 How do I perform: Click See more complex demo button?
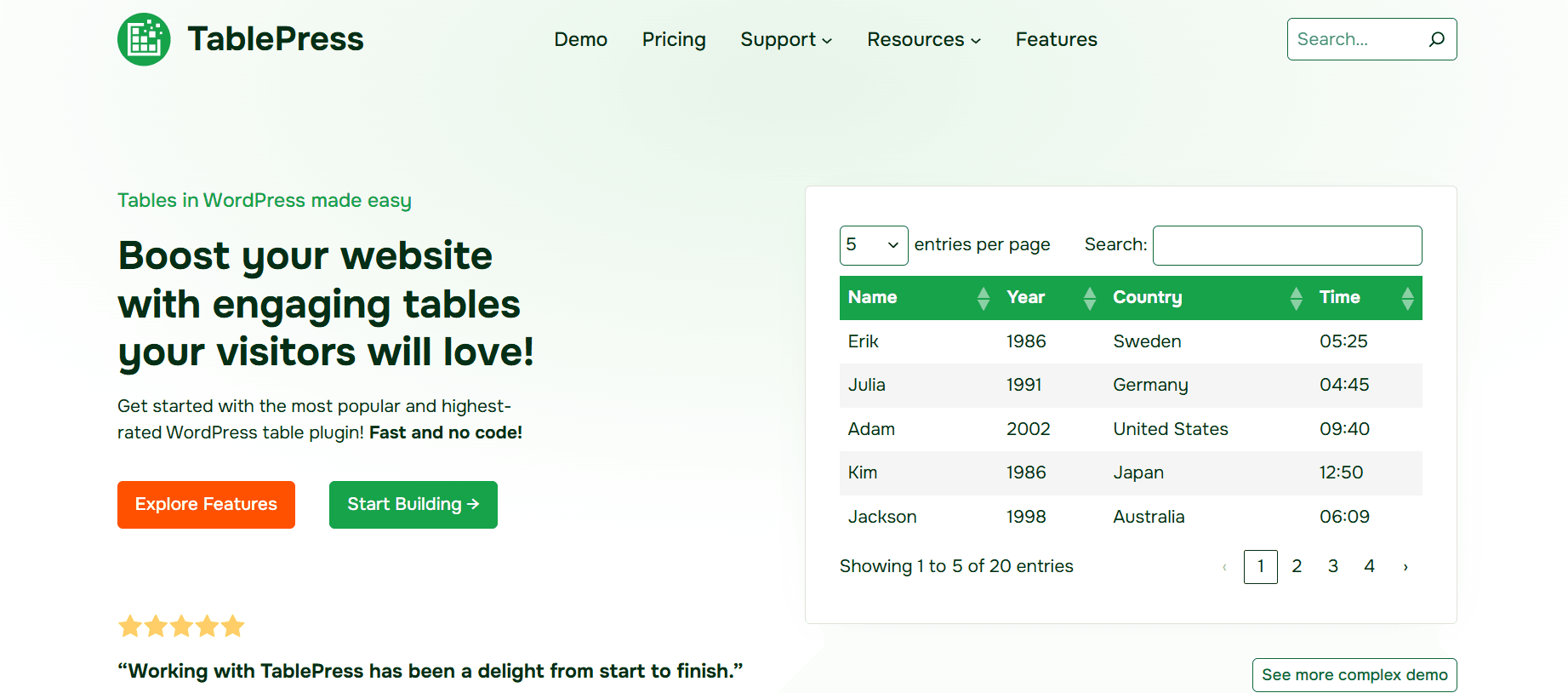tap(1354, 675)
